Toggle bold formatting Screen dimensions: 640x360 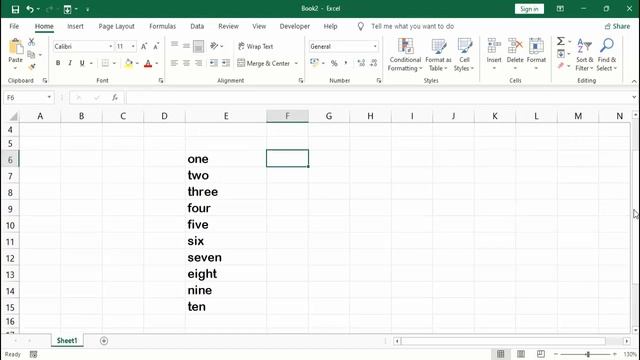(58, 63)
